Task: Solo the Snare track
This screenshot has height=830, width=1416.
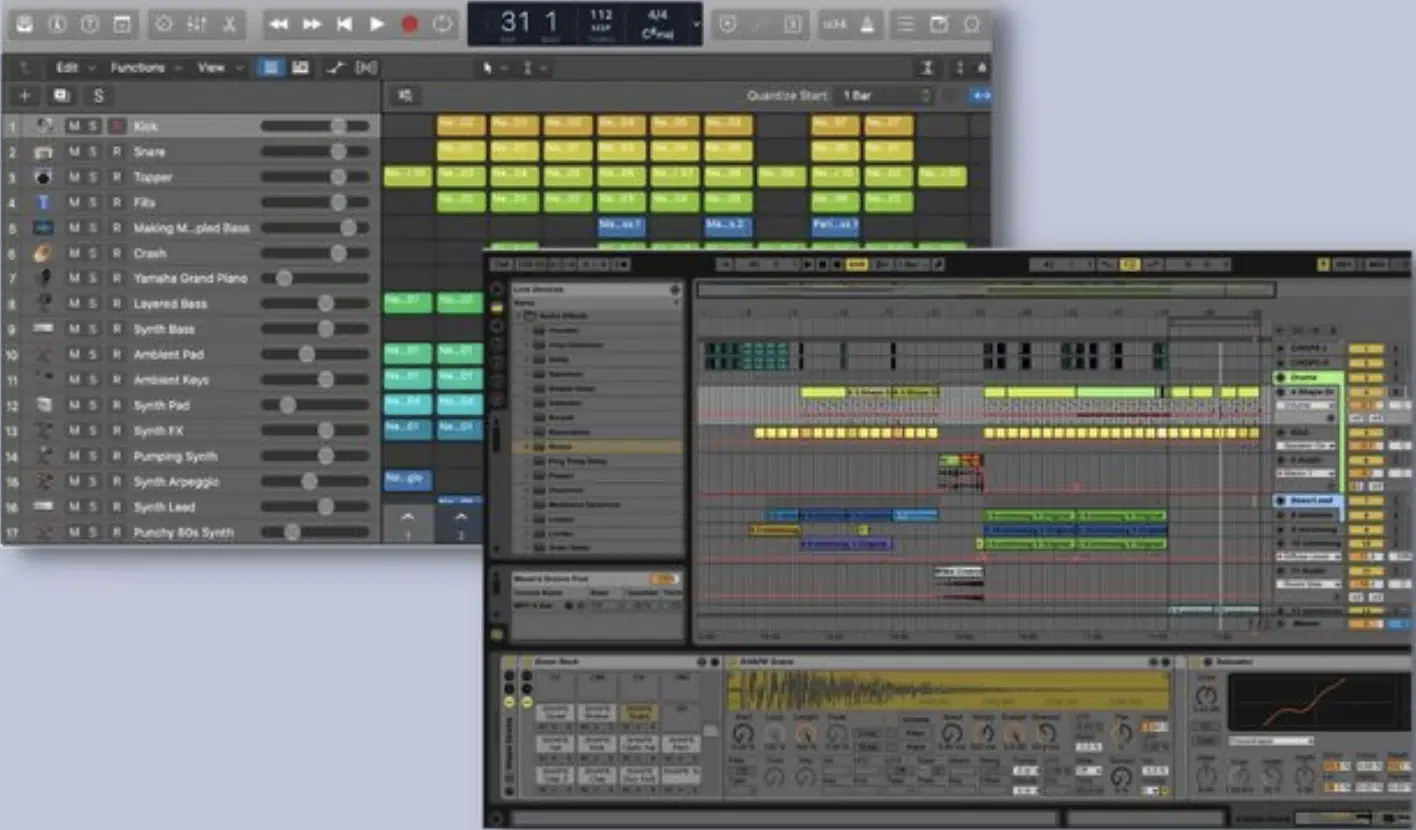Action: (x=93, y=152)
